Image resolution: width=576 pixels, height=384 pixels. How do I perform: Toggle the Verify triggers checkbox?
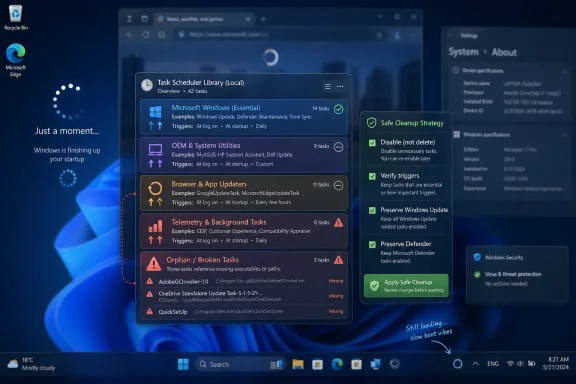coord(372,176)
